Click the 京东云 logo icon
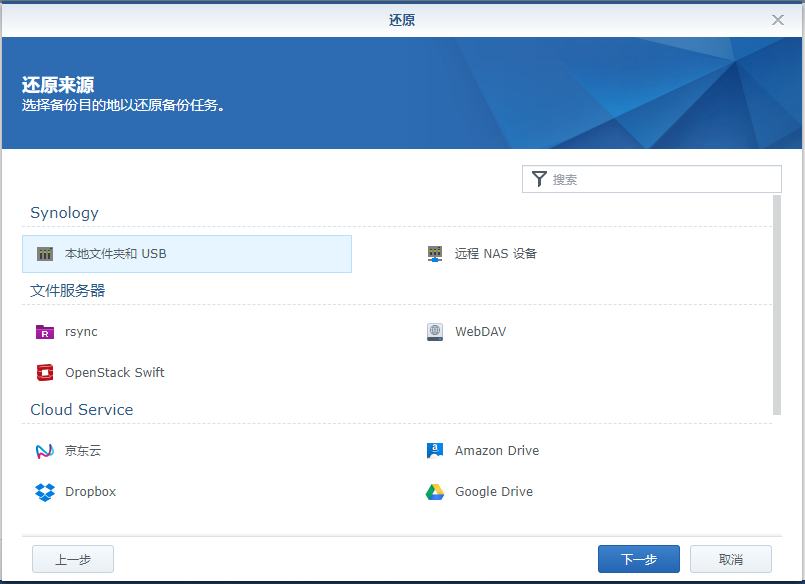 pos(45,451)
